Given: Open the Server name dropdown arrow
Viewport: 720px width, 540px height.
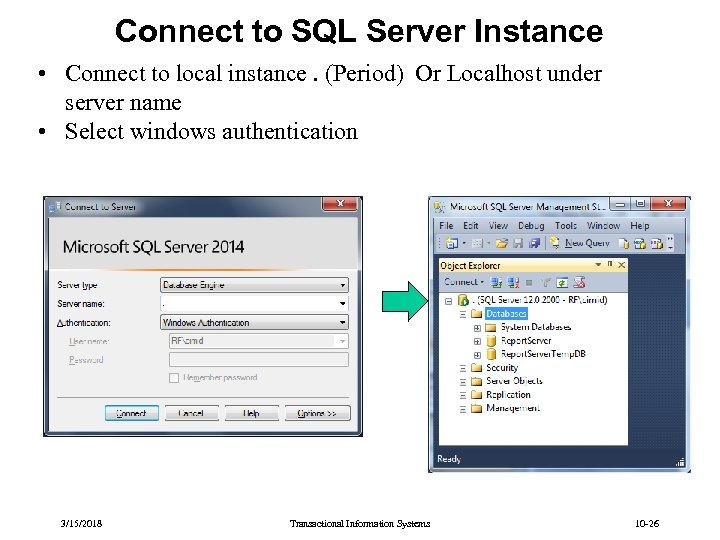Looking at the screenshot, I should tap(342, 304).
